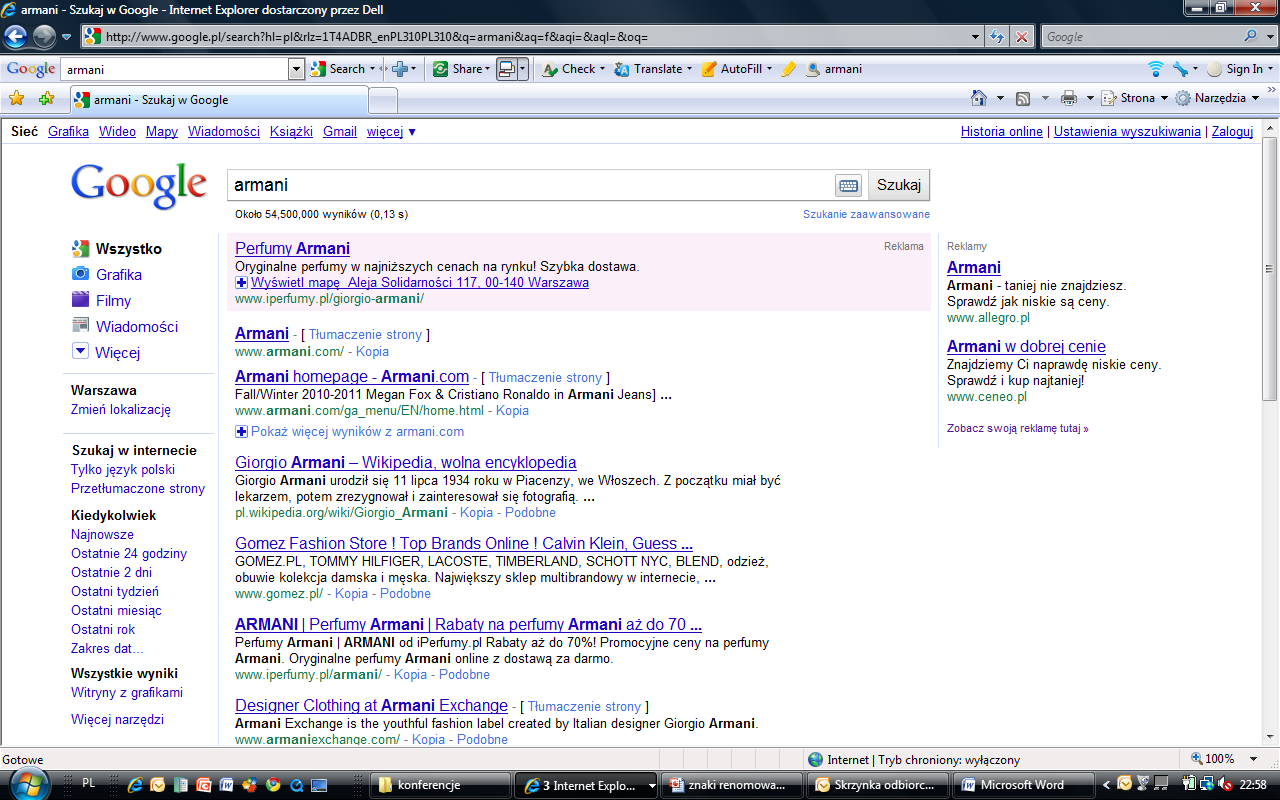Filter results by Ostatnie 24 godziny

point(129,553)
